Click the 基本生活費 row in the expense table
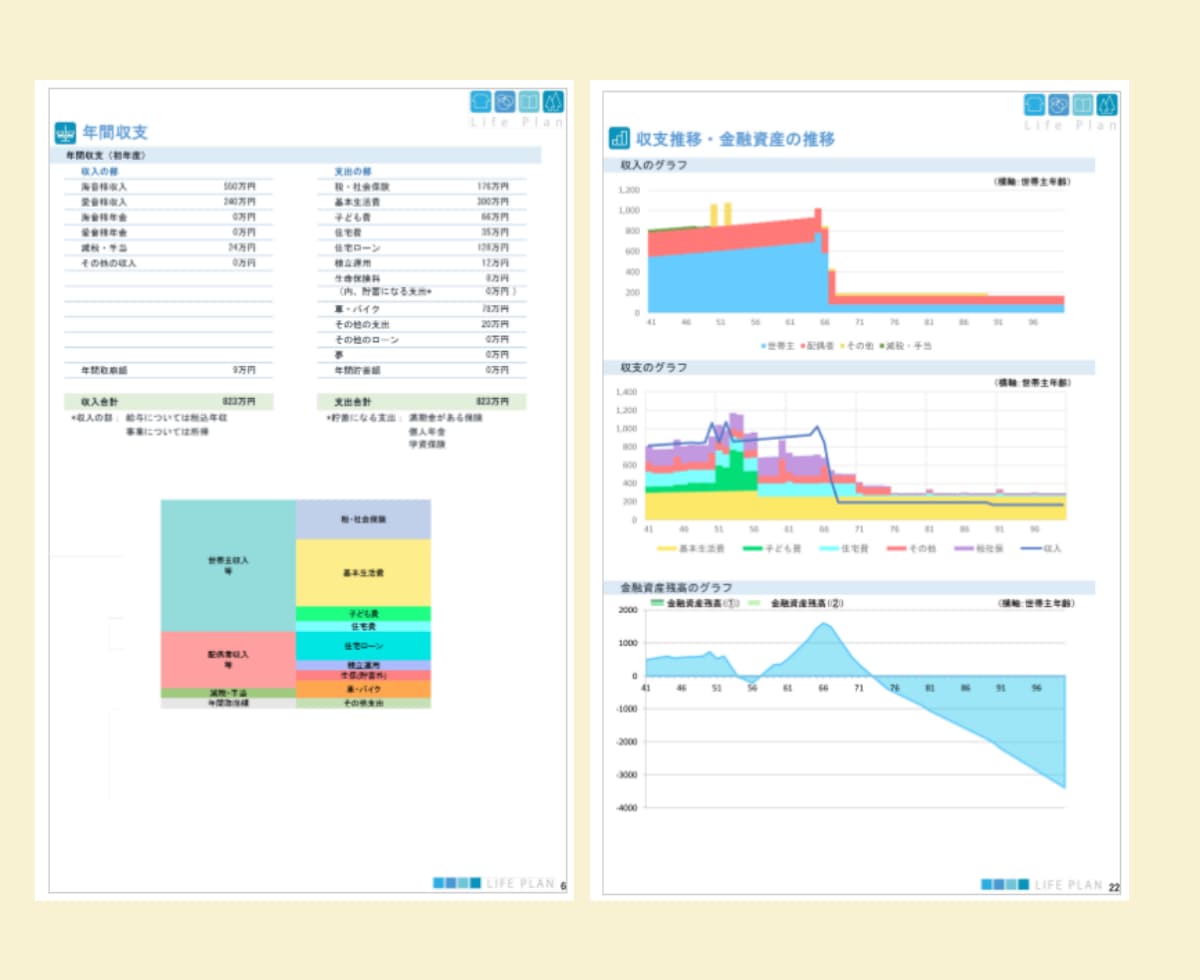 coord(421,202)
